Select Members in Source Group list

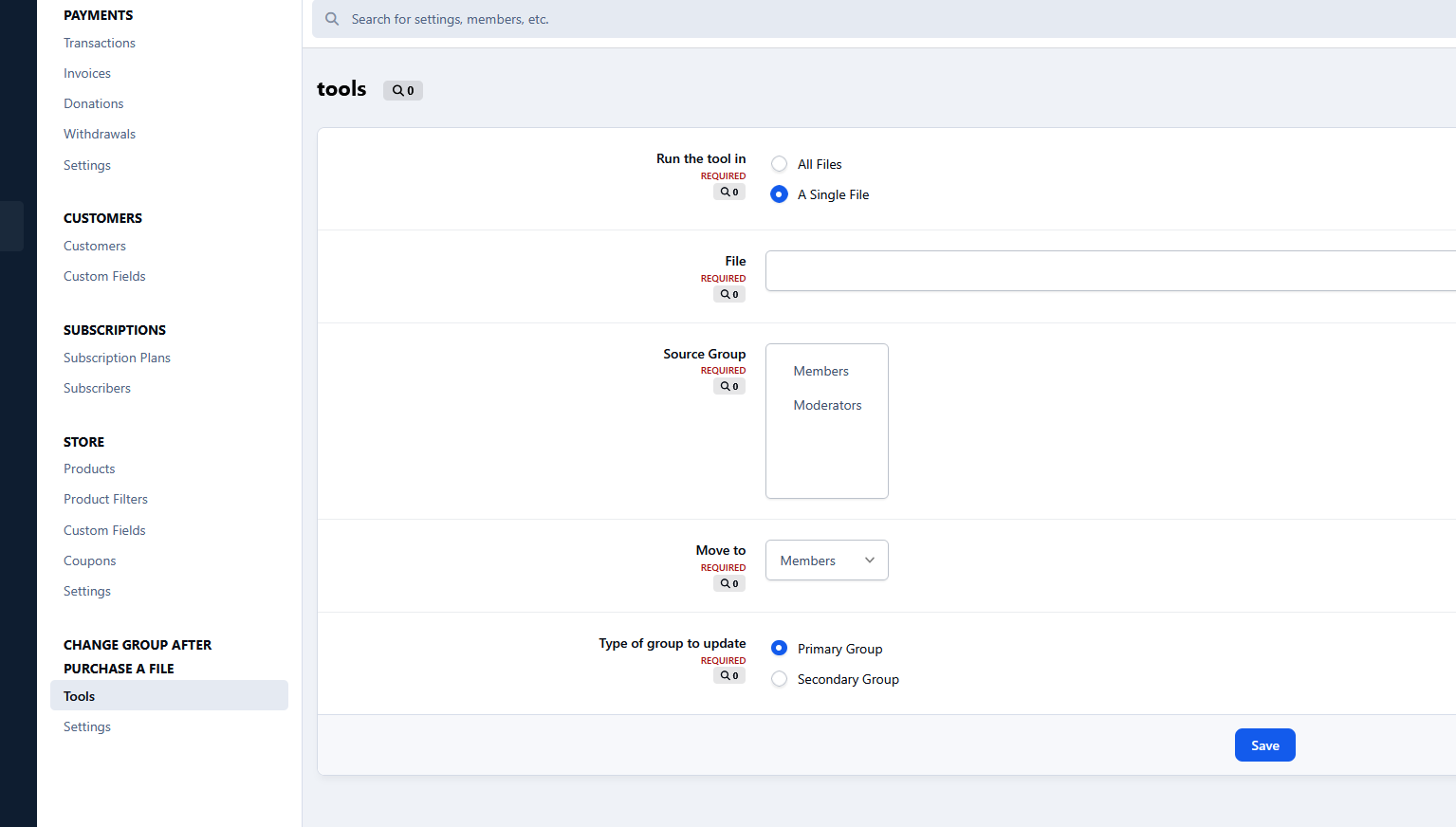pyautogui.click(x=820, y=371)
